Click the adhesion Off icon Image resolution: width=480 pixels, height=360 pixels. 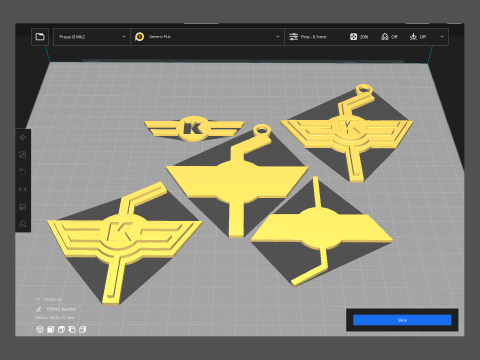(413, 37)
